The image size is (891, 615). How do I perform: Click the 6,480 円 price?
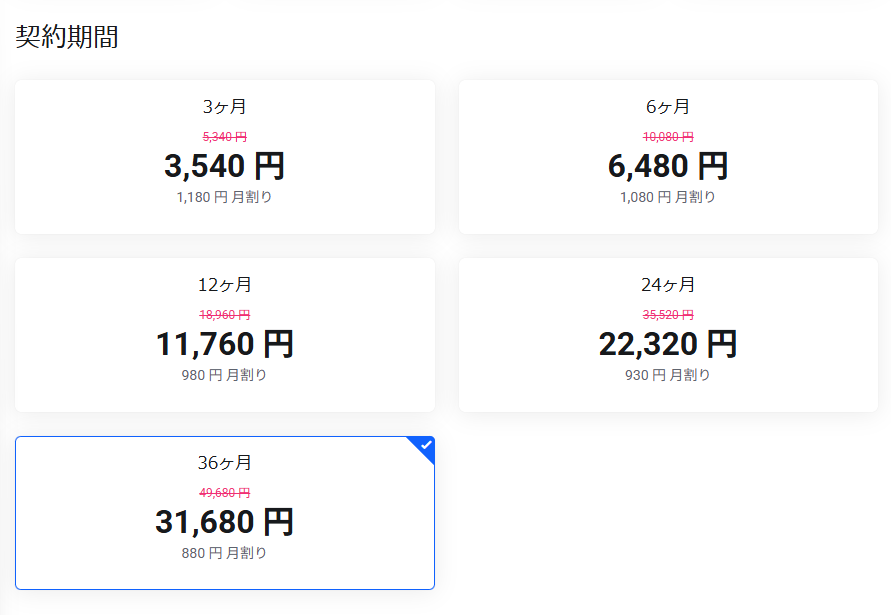coord(667,166)
